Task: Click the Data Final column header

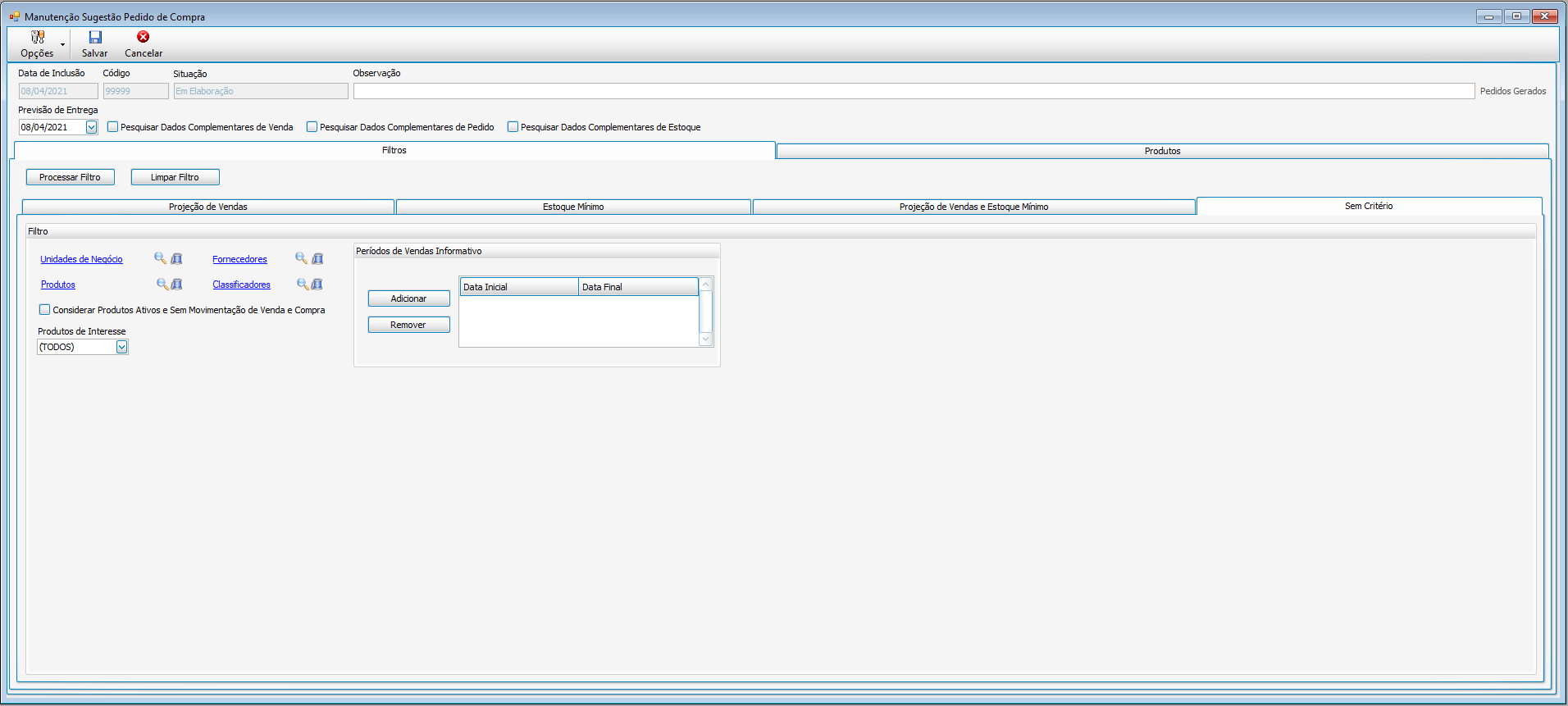Action: [x=638, y=287]
